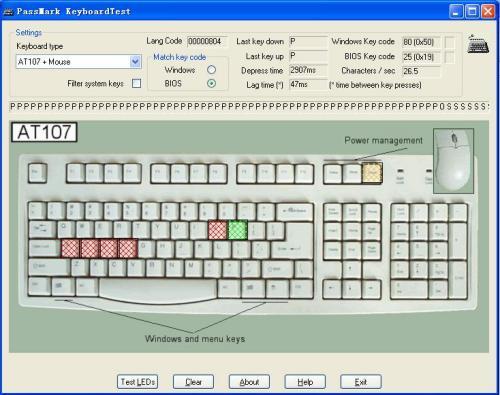Image resolution: width=500 pixels, height=395 pixels.
Task: Click the Clear button
Action: pyautogui.click(x=193, y=382)
